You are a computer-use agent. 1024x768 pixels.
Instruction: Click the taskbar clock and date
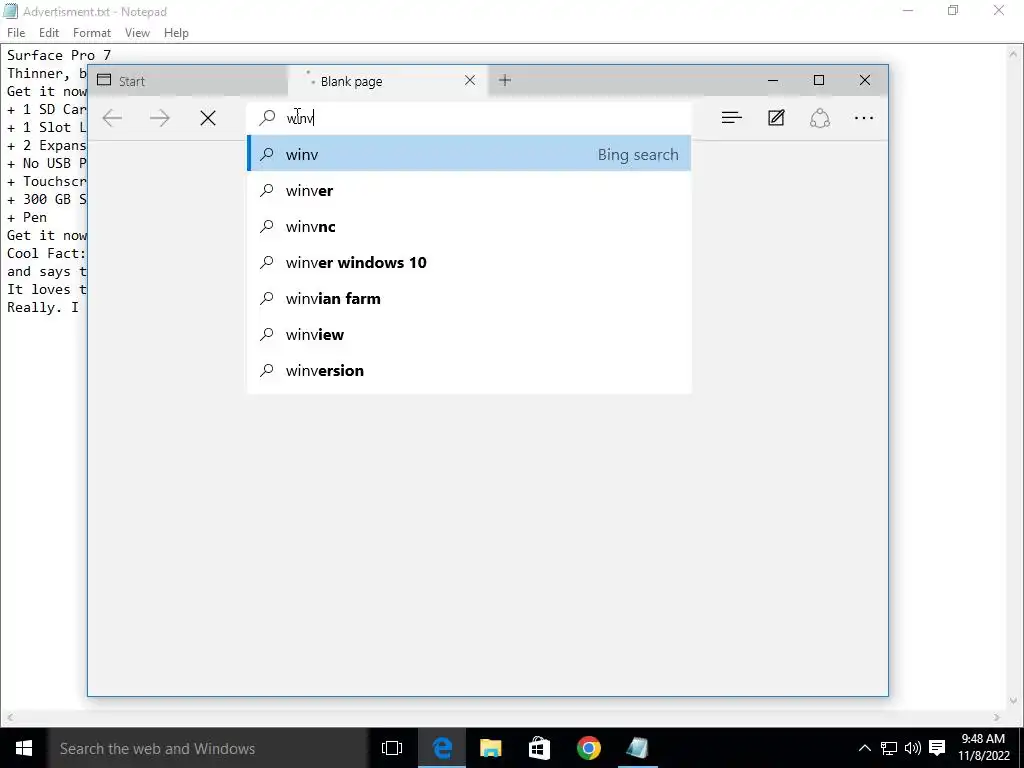(x=984, y=747)
